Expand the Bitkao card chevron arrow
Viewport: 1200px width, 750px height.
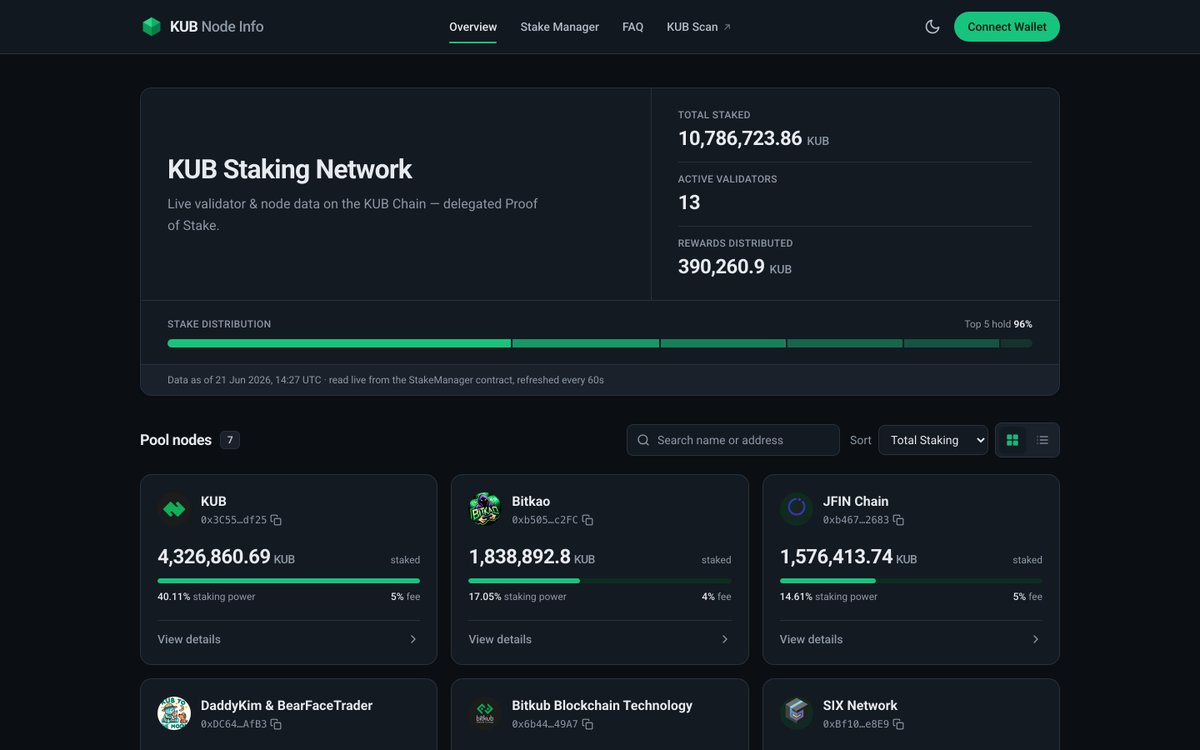pos(725,639)
